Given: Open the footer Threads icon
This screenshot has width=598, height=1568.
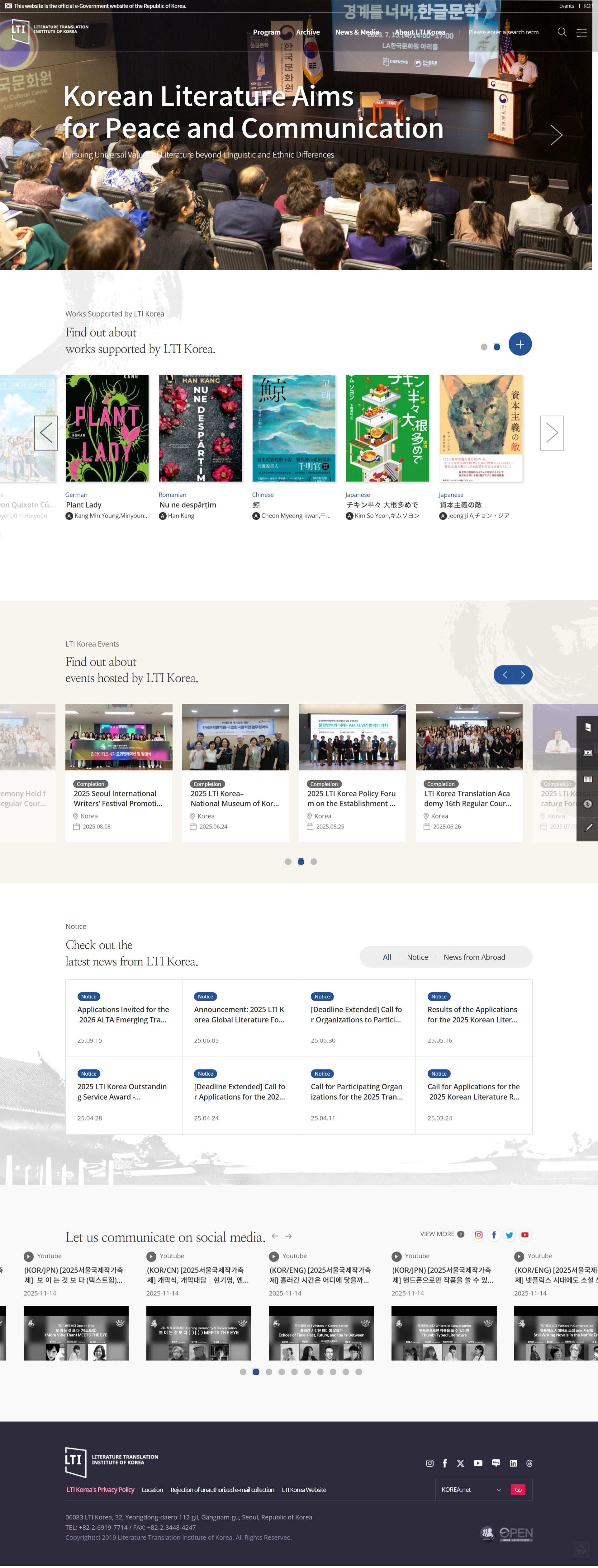Looking at the screenshot, I should (x=529, y=1463).
